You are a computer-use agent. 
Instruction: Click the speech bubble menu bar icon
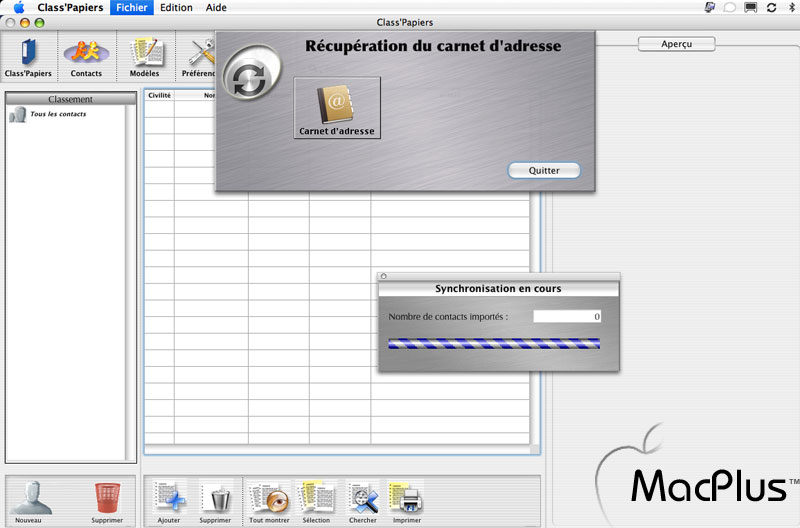(730, 7)
